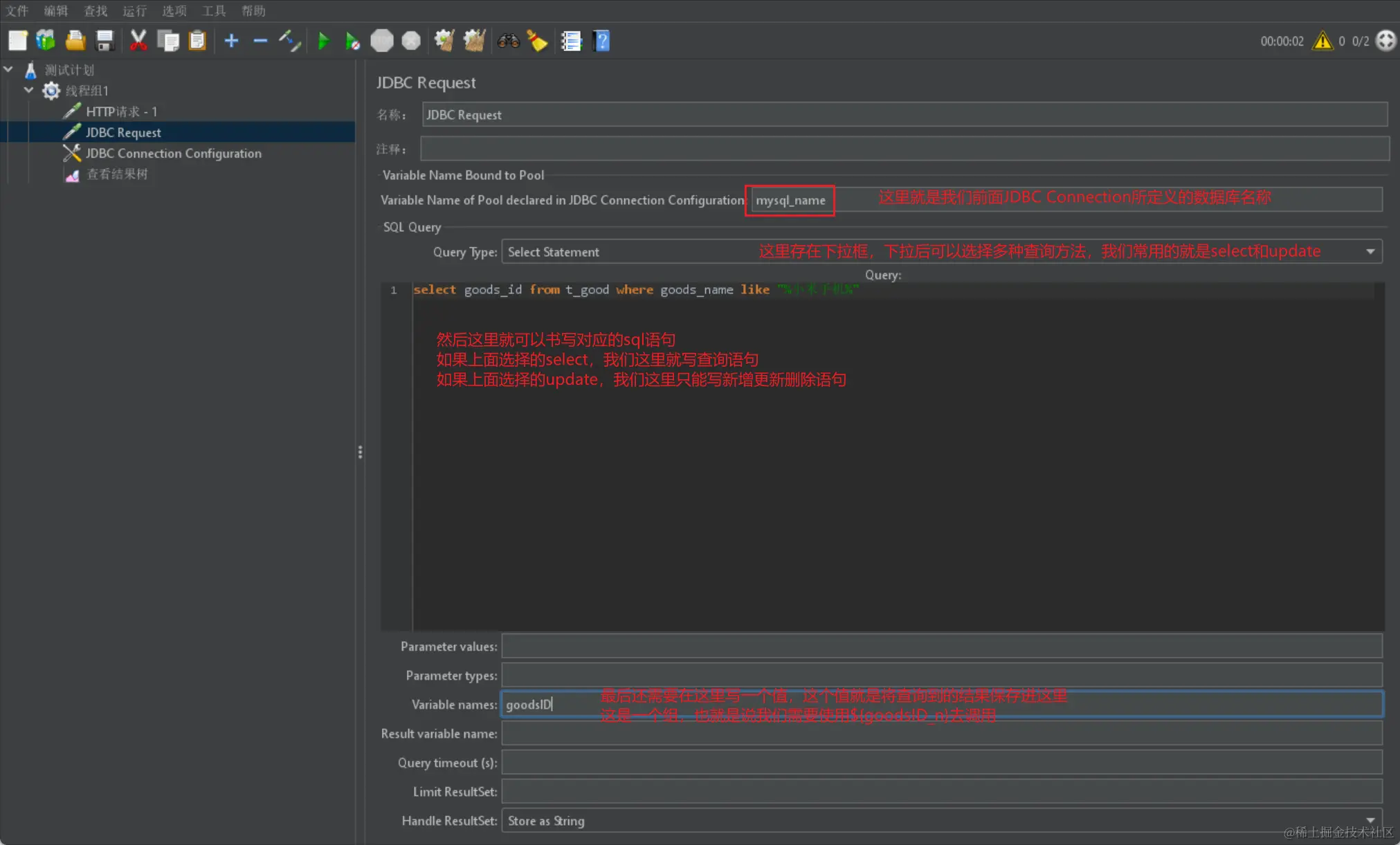
Task: Select 查看结果树 listener in the tree
Action: pyautogui.click(x=116, y=174)
